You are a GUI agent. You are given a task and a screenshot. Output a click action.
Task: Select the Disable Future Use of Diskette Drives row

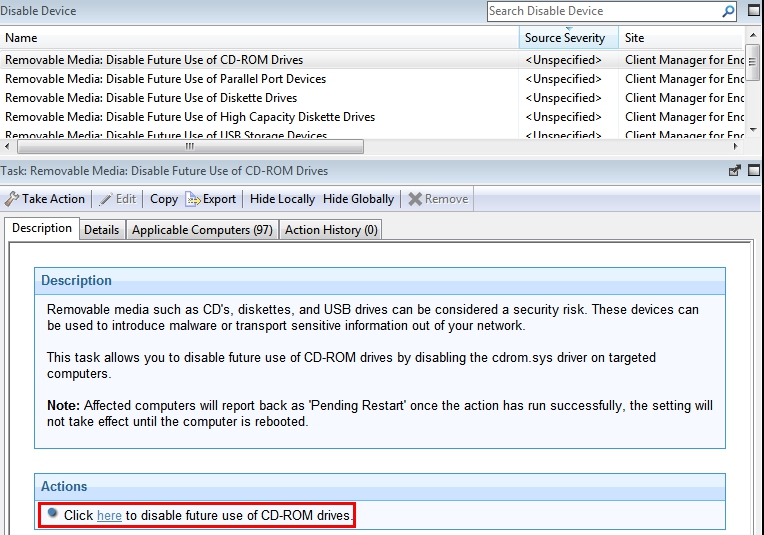[372, 97]
